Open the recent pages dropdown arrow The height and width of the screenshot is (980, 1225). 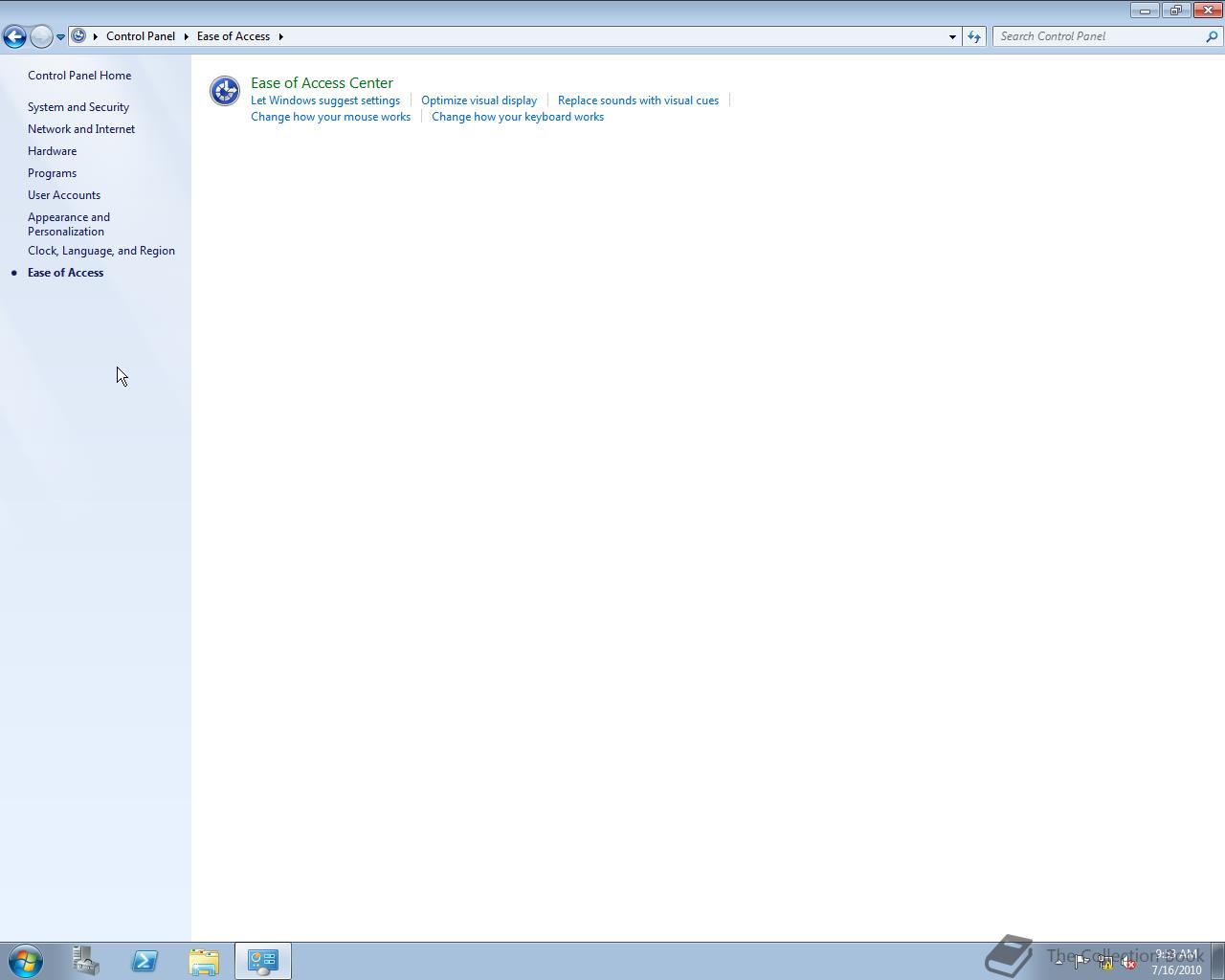[x=60, y=36]
